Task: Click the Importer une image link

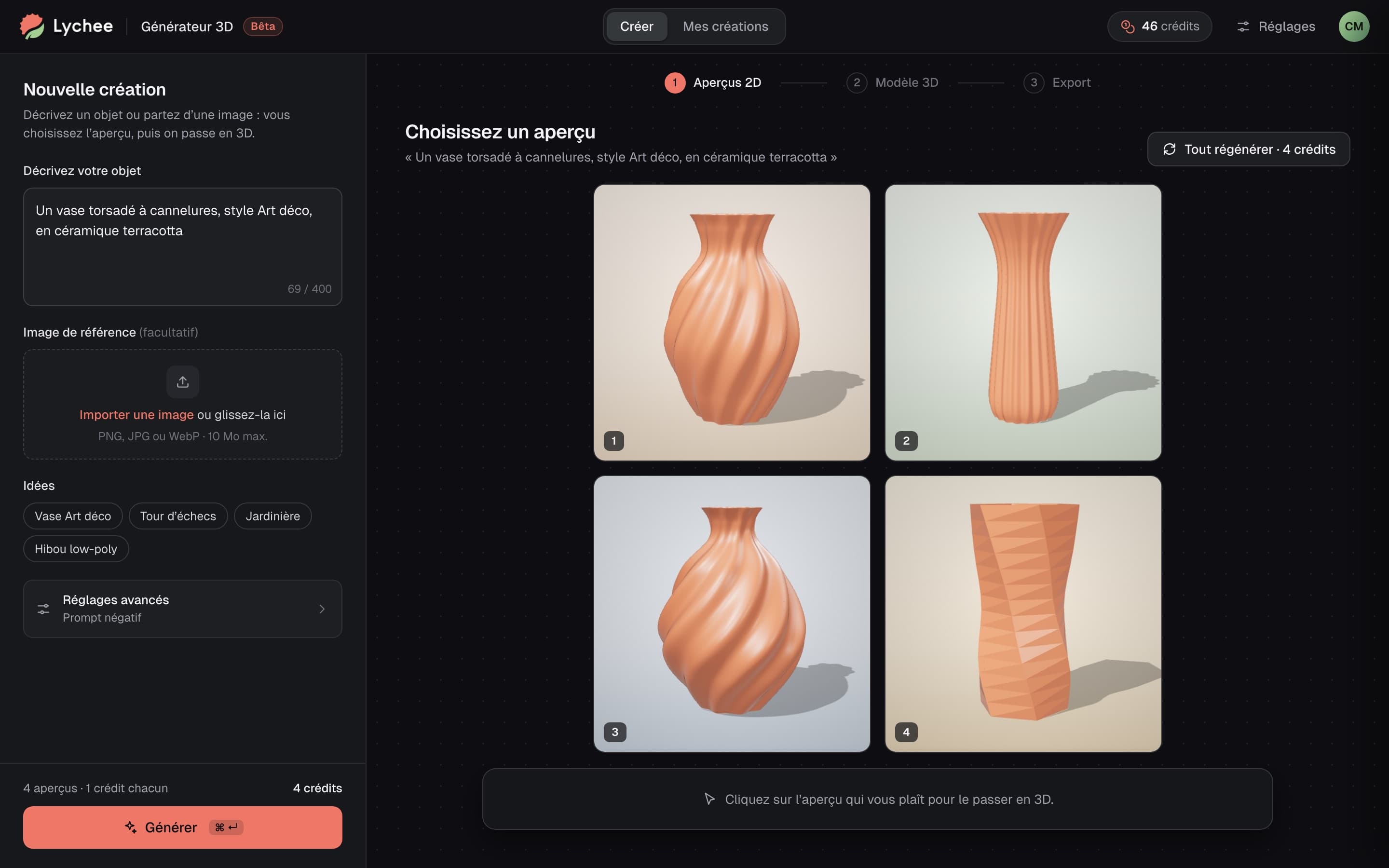Action: [x=136, y=415]
